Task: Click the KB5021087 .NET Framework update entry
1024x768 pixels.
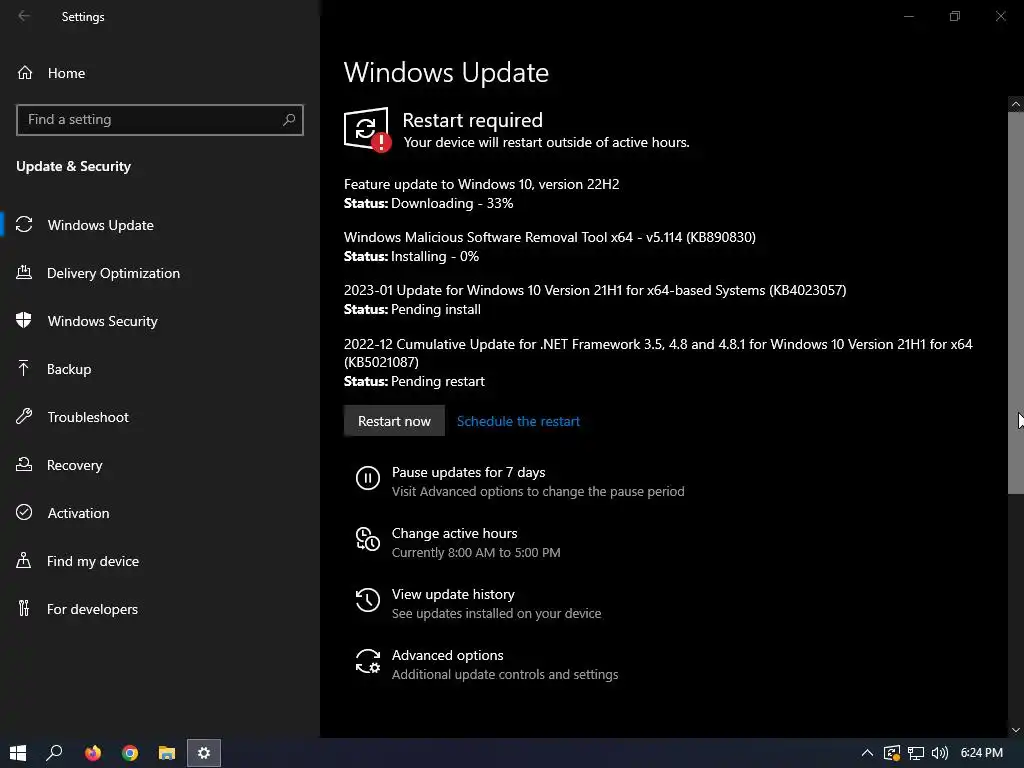Action: click(x=658, y=353)
